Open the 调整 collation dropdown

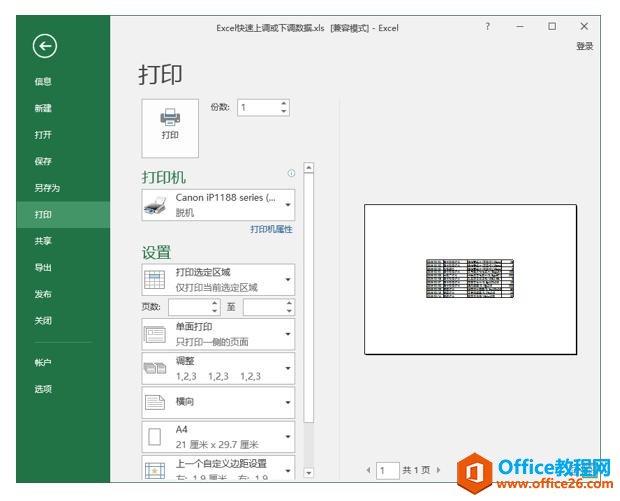(218, 368)
